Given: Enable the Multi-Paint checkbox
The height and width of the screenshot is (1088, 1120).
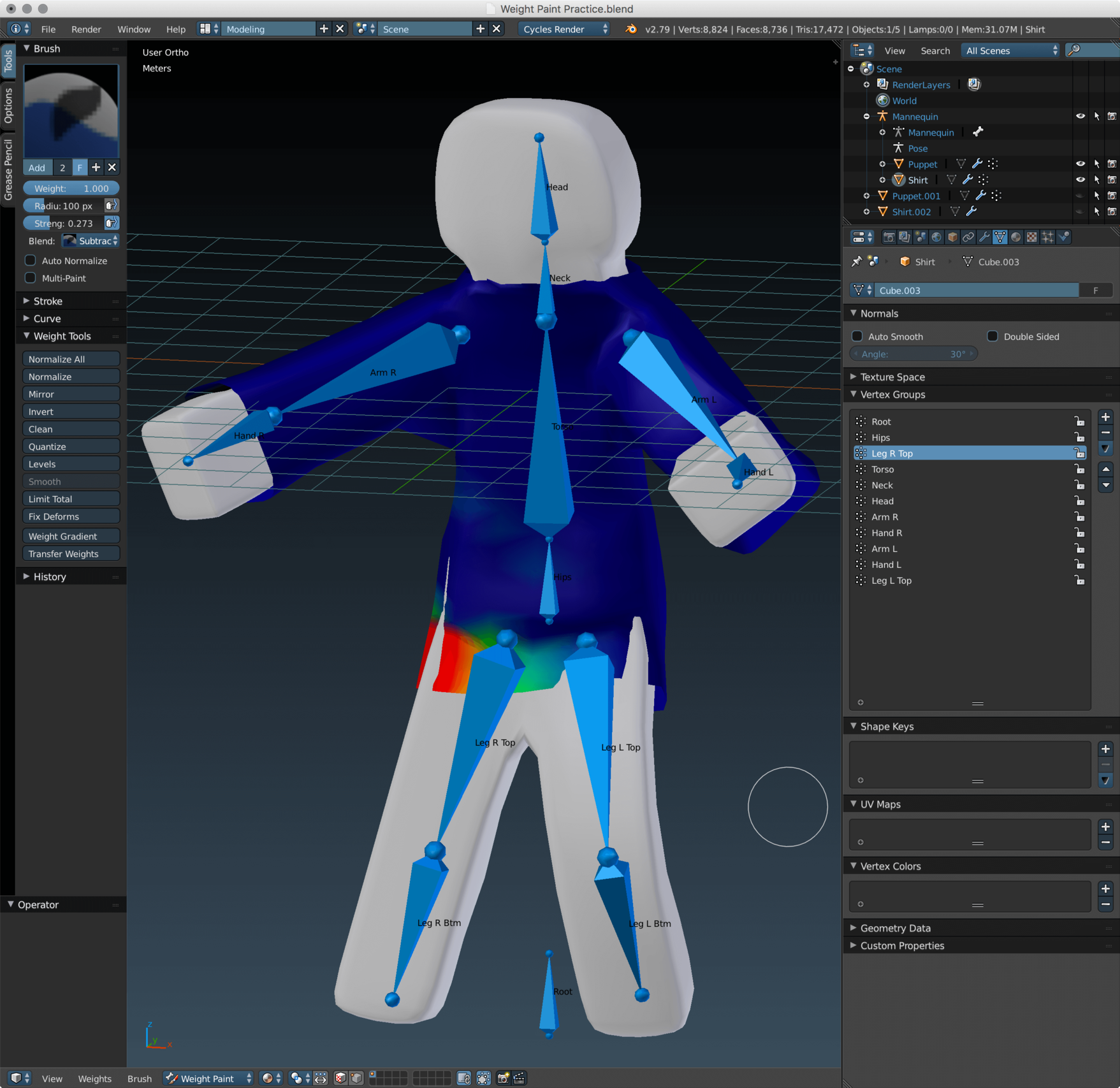Looking at the screenshot, I should click(x=30, y=278).
